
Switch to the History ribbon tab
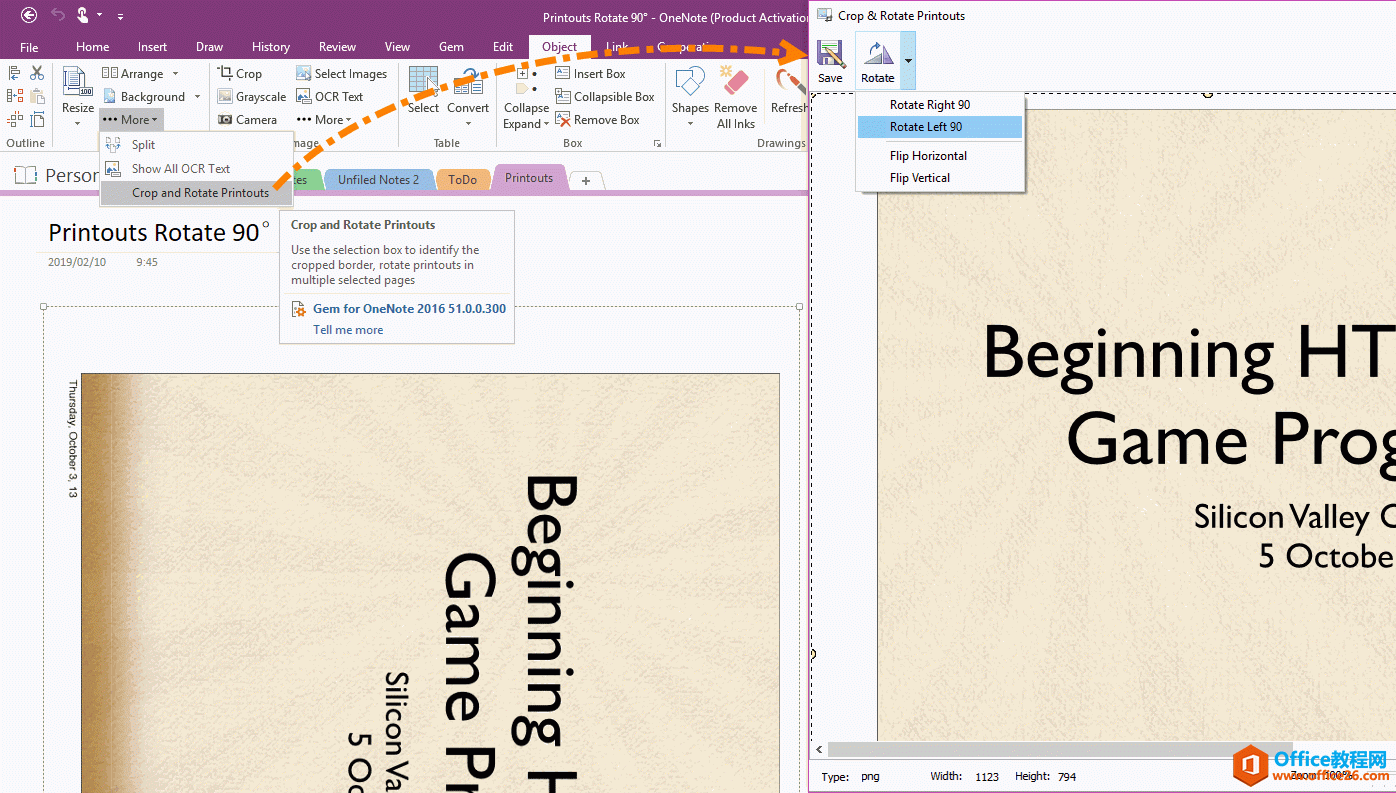pyautogui.click(x=270, y=47)
